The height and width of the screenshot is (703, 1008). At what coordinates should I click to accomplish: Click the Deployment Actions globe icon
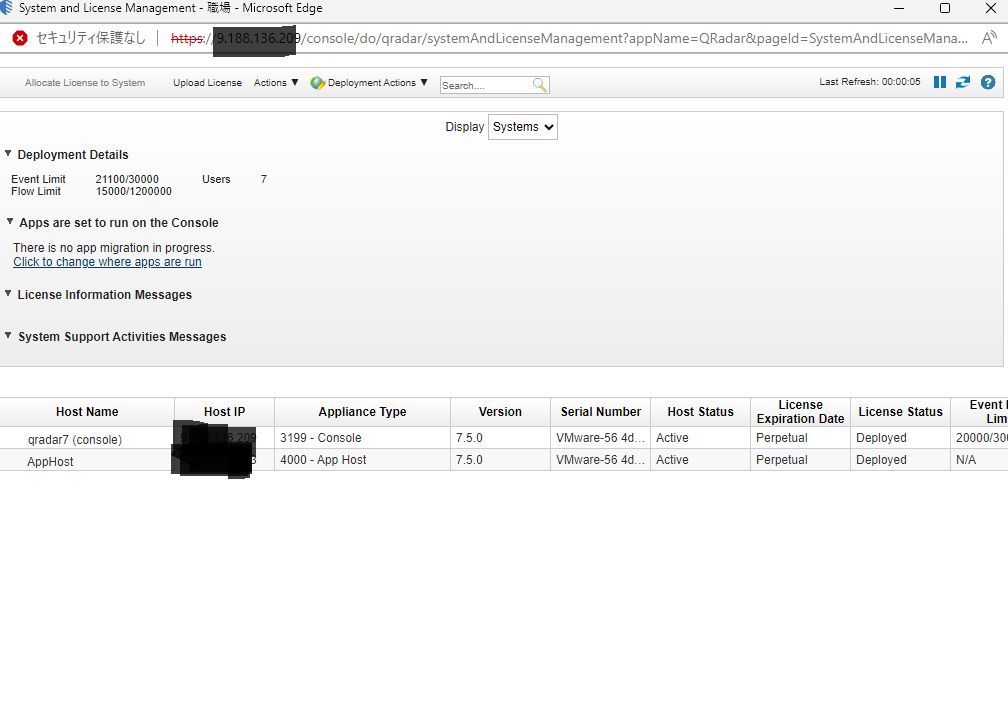coord(318,83)
